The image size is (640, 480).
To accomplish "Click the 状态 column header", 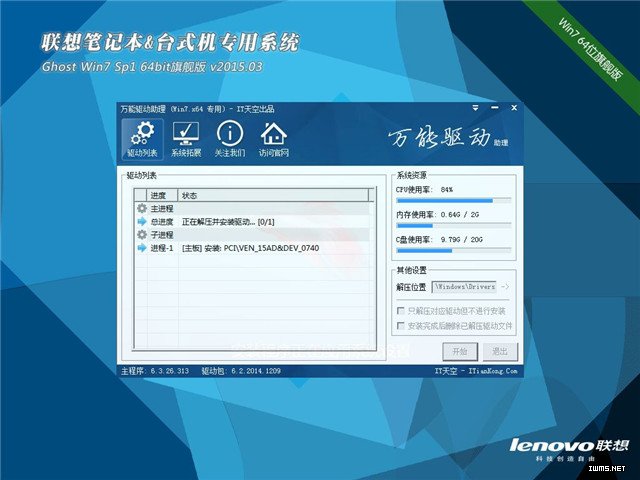I will click(x=190, y=195).
